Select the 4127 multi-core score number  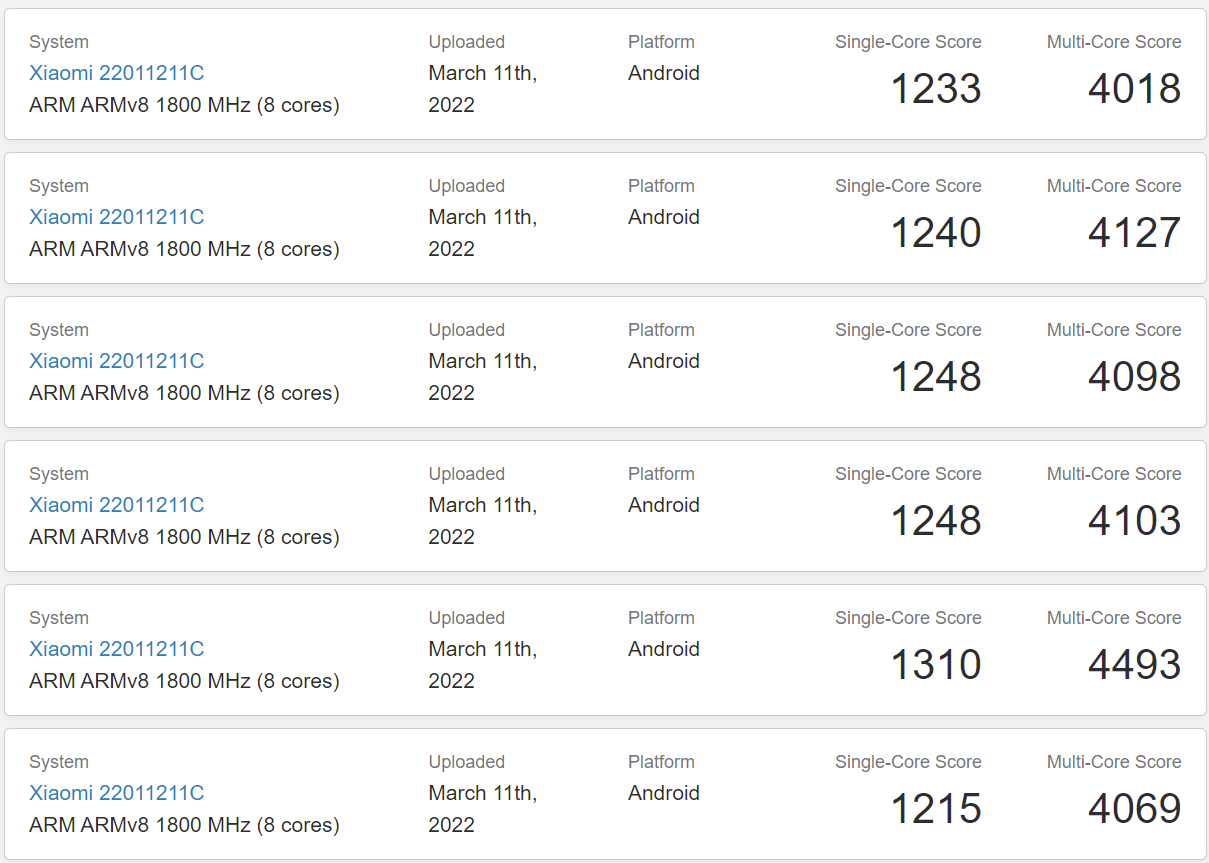click(1135, 233)
